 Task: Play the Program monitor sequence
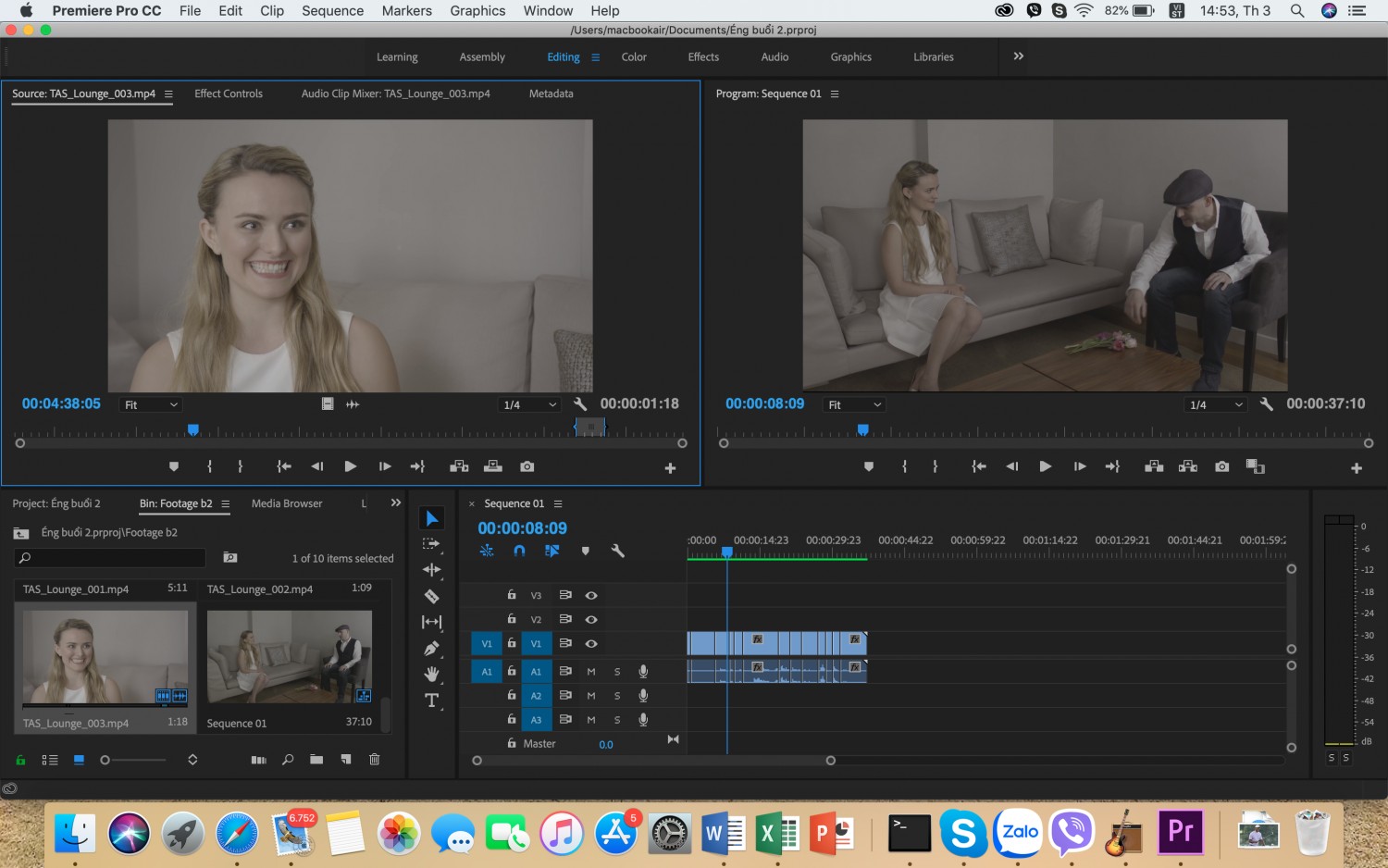pyautogui.click(x=1045, y=466)
